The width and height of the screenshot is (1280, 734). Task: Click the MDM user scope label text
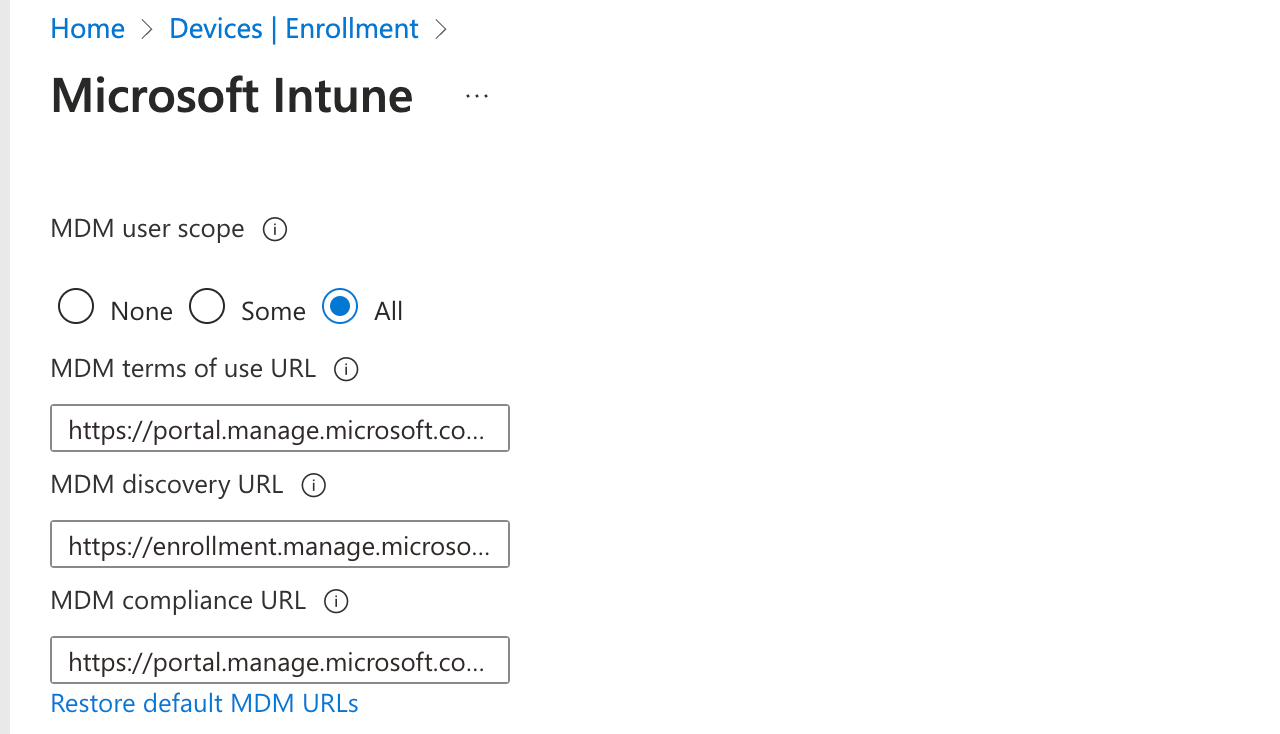tap(147, 229)
